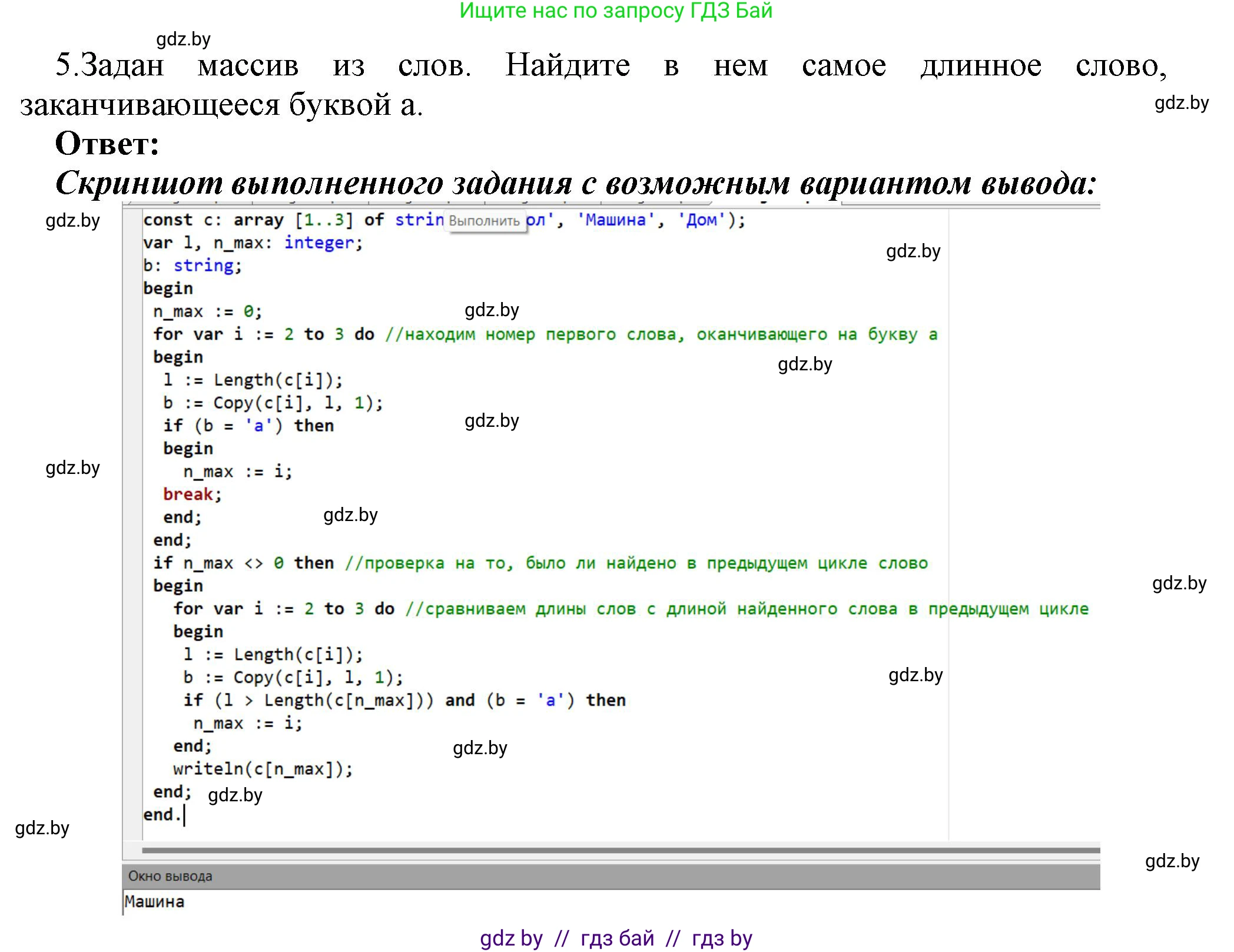Viewport: 1234px width, 952px height.
Task: Click the if (b = 'a') then line
Action: pos(248,426)
